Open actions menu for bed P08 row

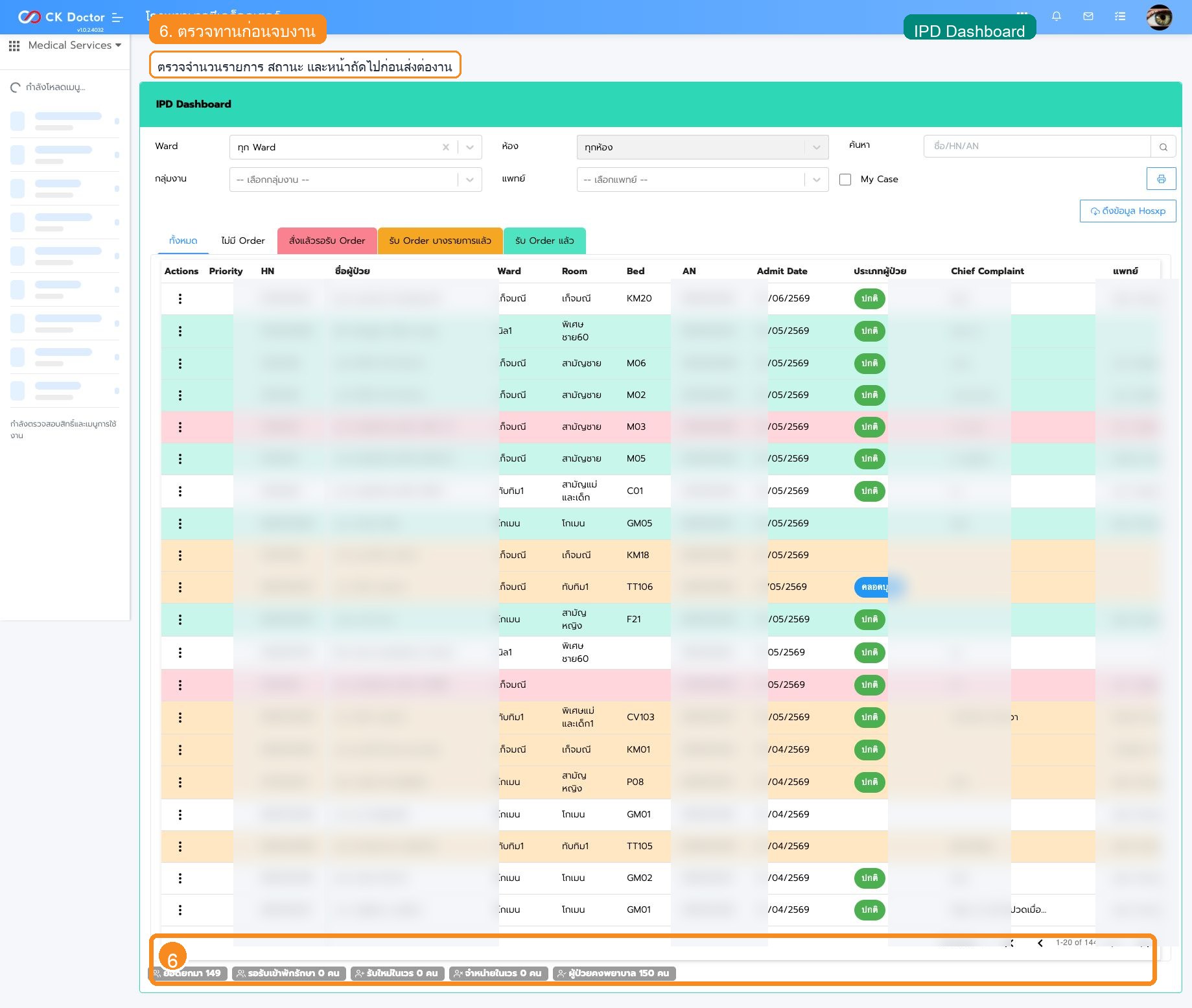pos(180,782)
